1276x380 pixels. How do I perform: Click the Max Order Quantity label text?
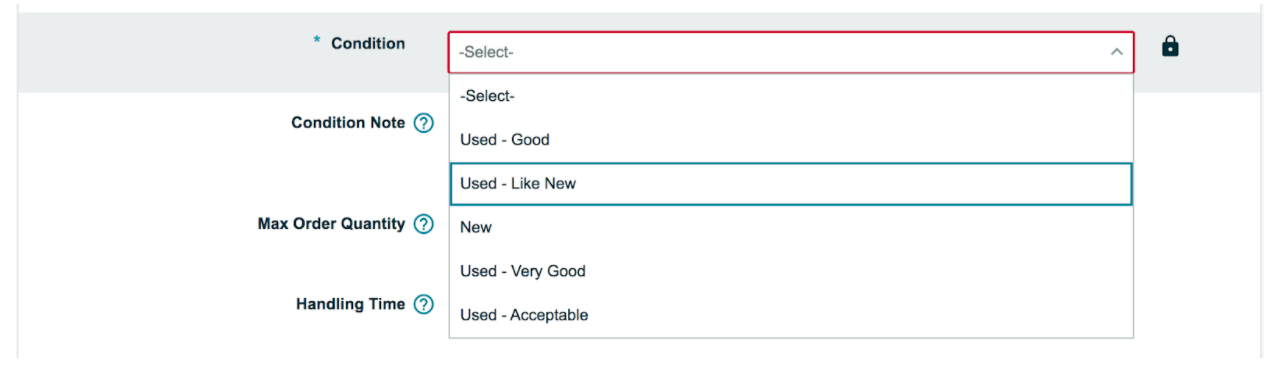pyautogui.click(x=331, y=224)
